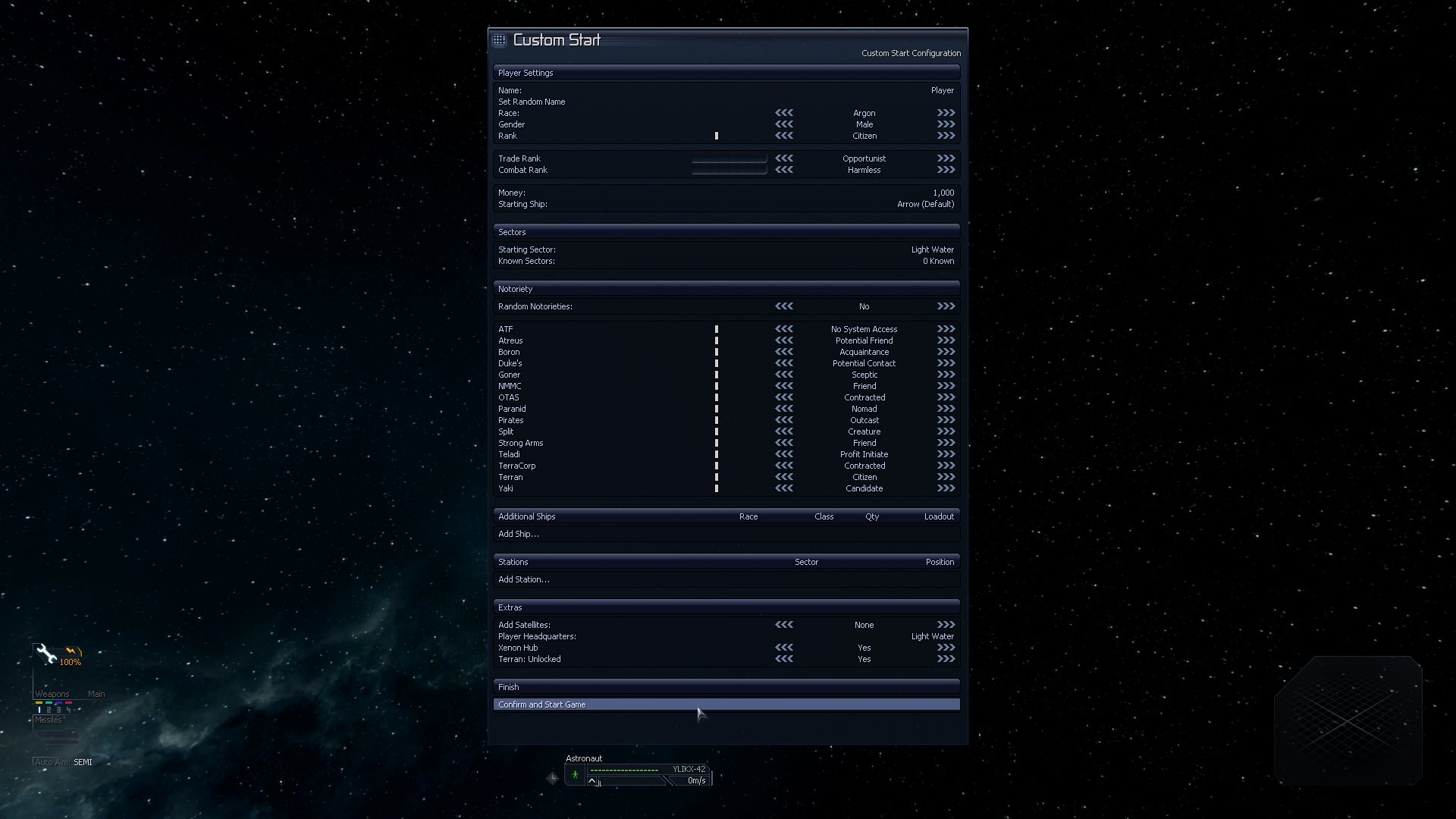1456x819 pixels.
Task: Increase Boron notoriety with the right arrows
Action: 946,352
